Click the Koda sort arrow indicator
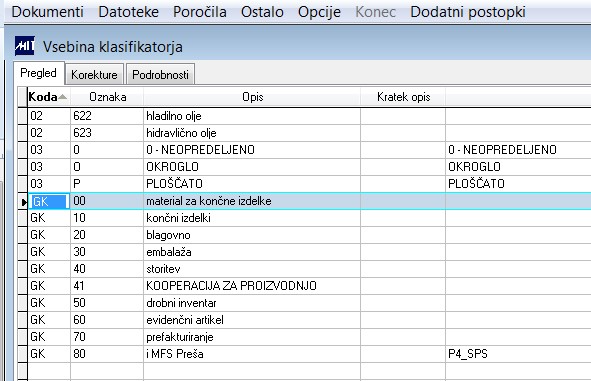Viewport: 591px width, 381px height. [x=63, y=97]
